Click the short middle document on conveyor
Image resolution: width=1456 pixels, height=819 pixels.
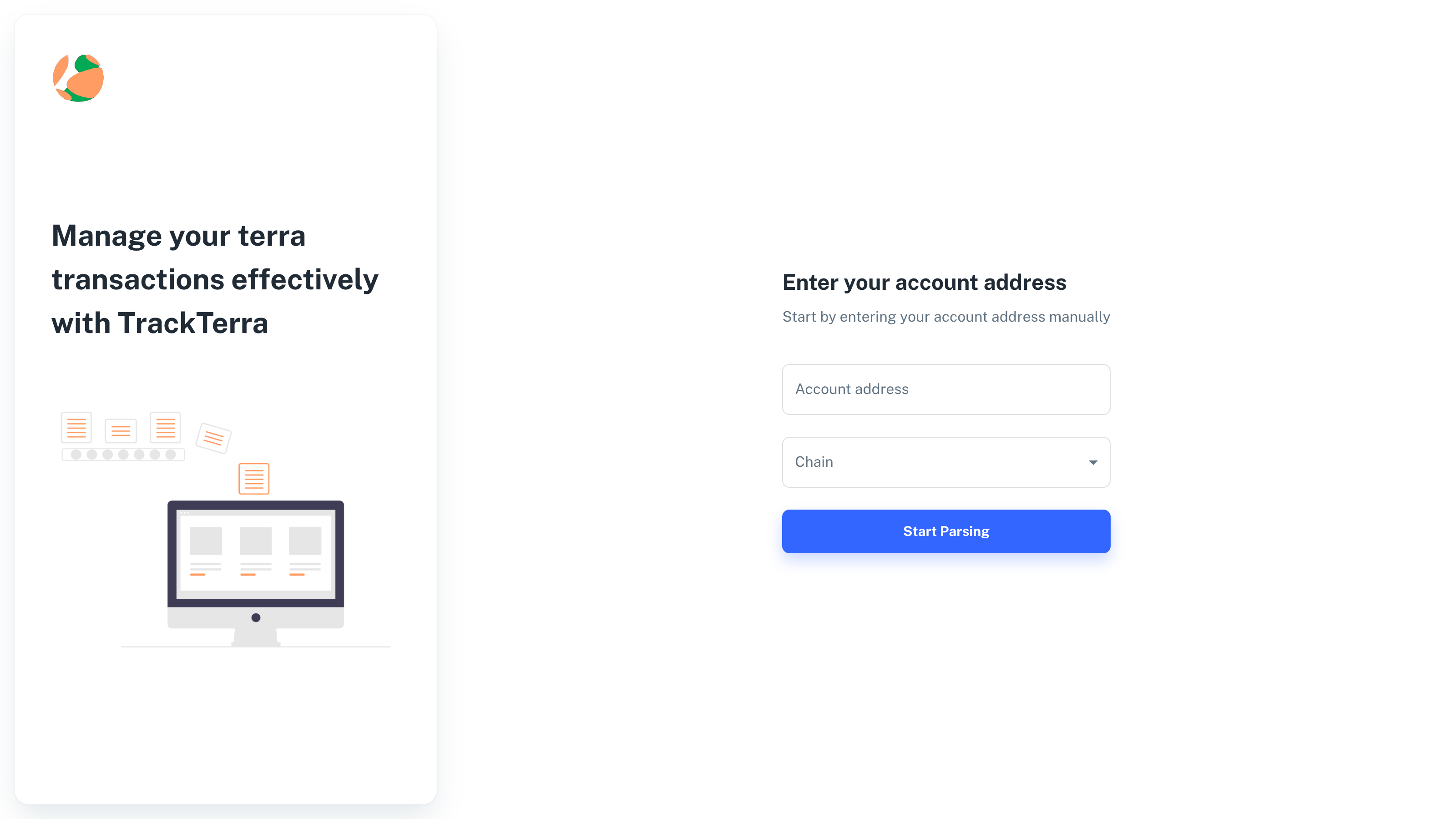121,432
